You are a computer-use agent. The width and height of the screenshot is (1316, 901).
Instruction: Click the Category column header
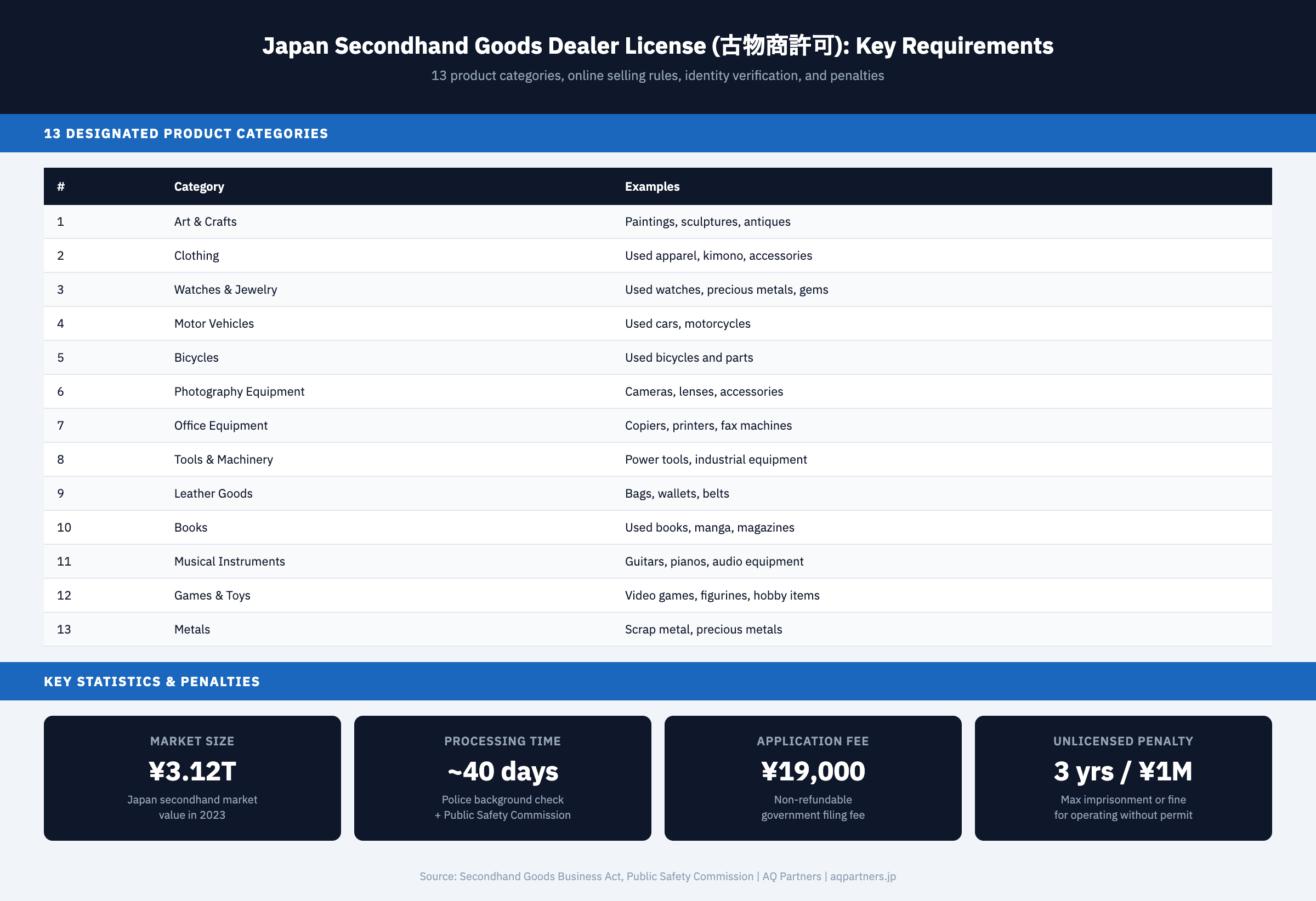click(198, 186)
